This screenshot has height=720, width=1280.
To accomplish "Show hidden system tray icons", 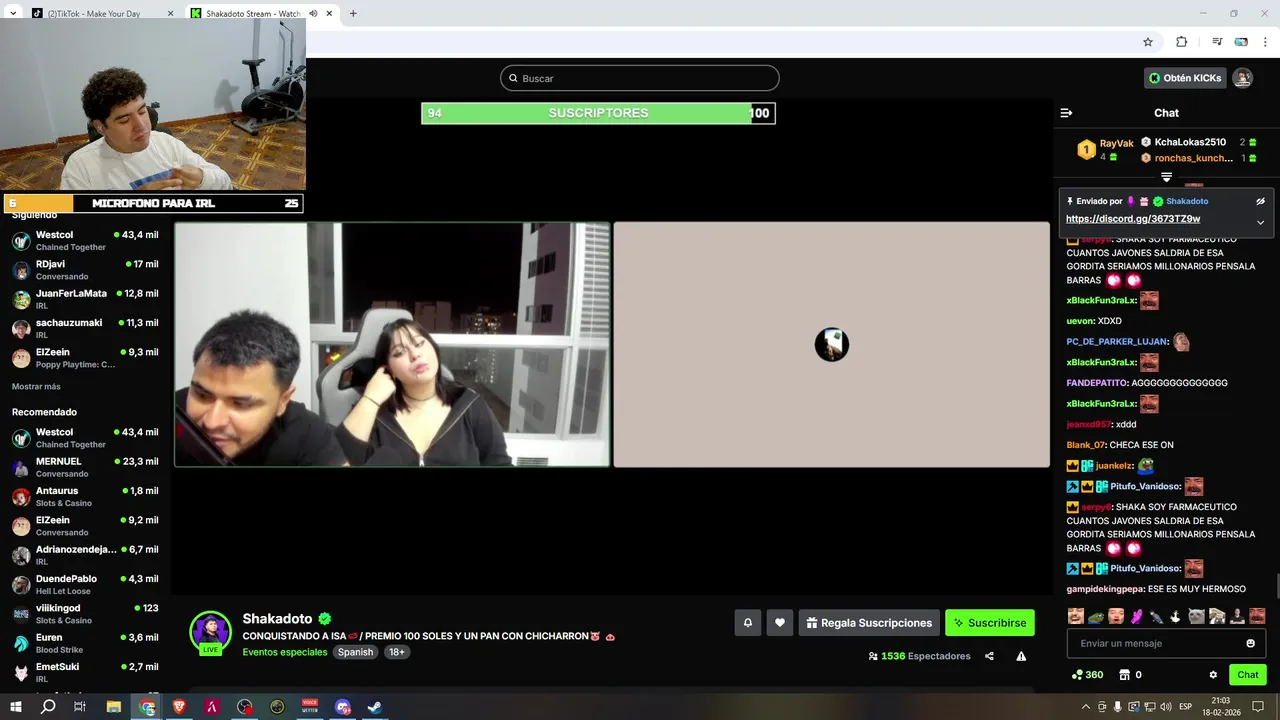I will [1086, 707].
